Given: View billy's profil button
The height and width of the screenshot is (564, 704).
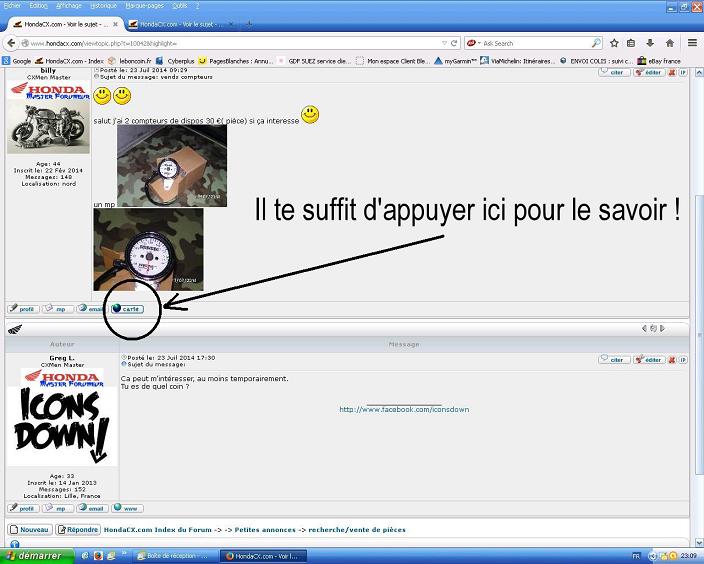Looking at the screenshot, I should [23, 309].
